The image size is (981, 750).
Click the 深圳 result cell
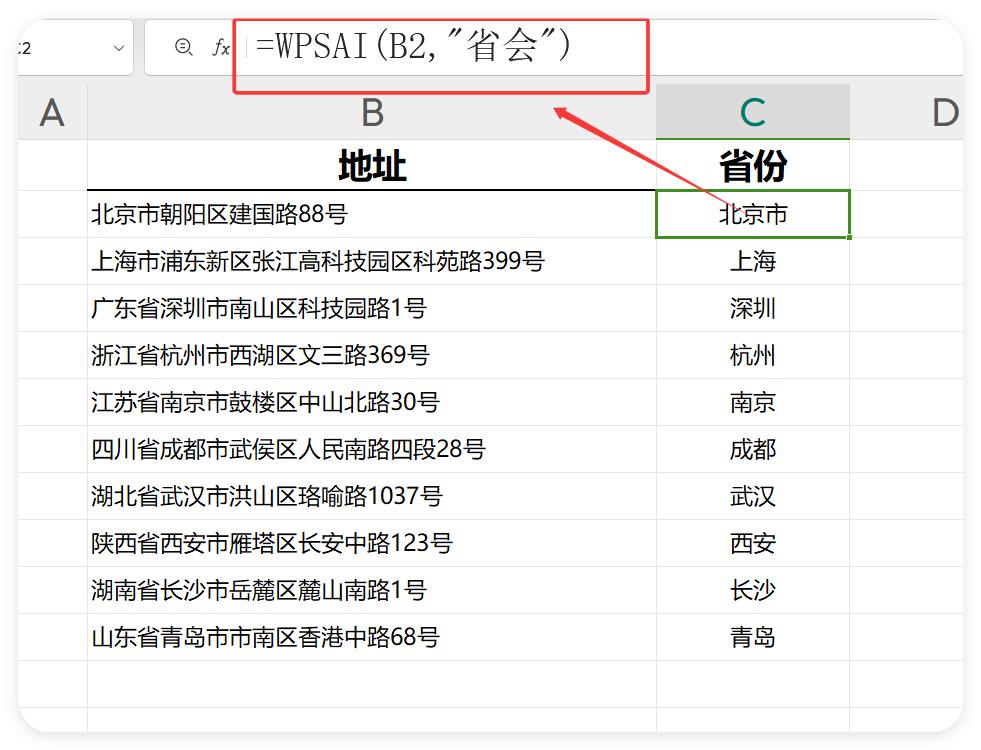[753, 308]
